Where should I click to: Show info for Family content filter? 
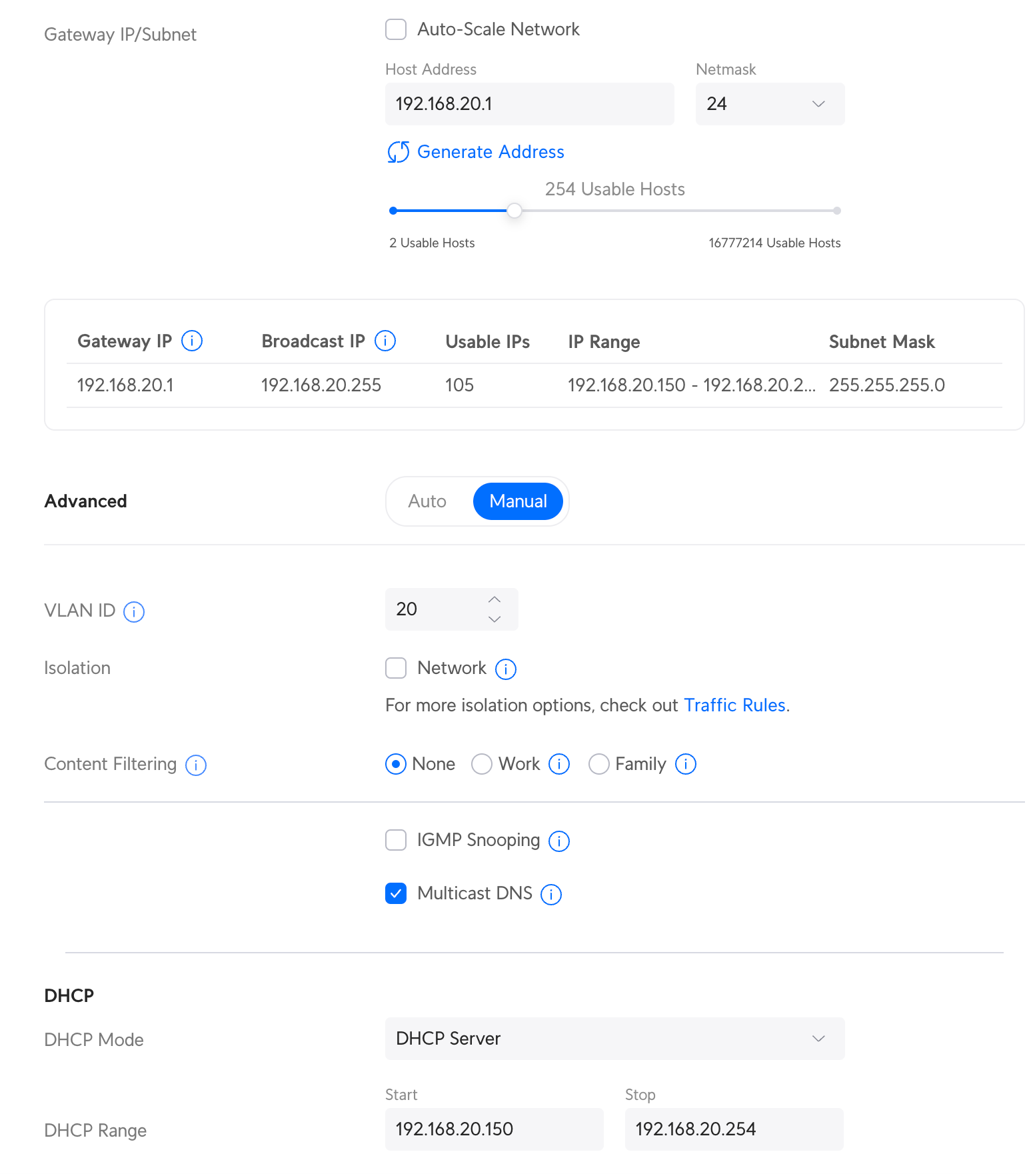(x=686, y=764)
